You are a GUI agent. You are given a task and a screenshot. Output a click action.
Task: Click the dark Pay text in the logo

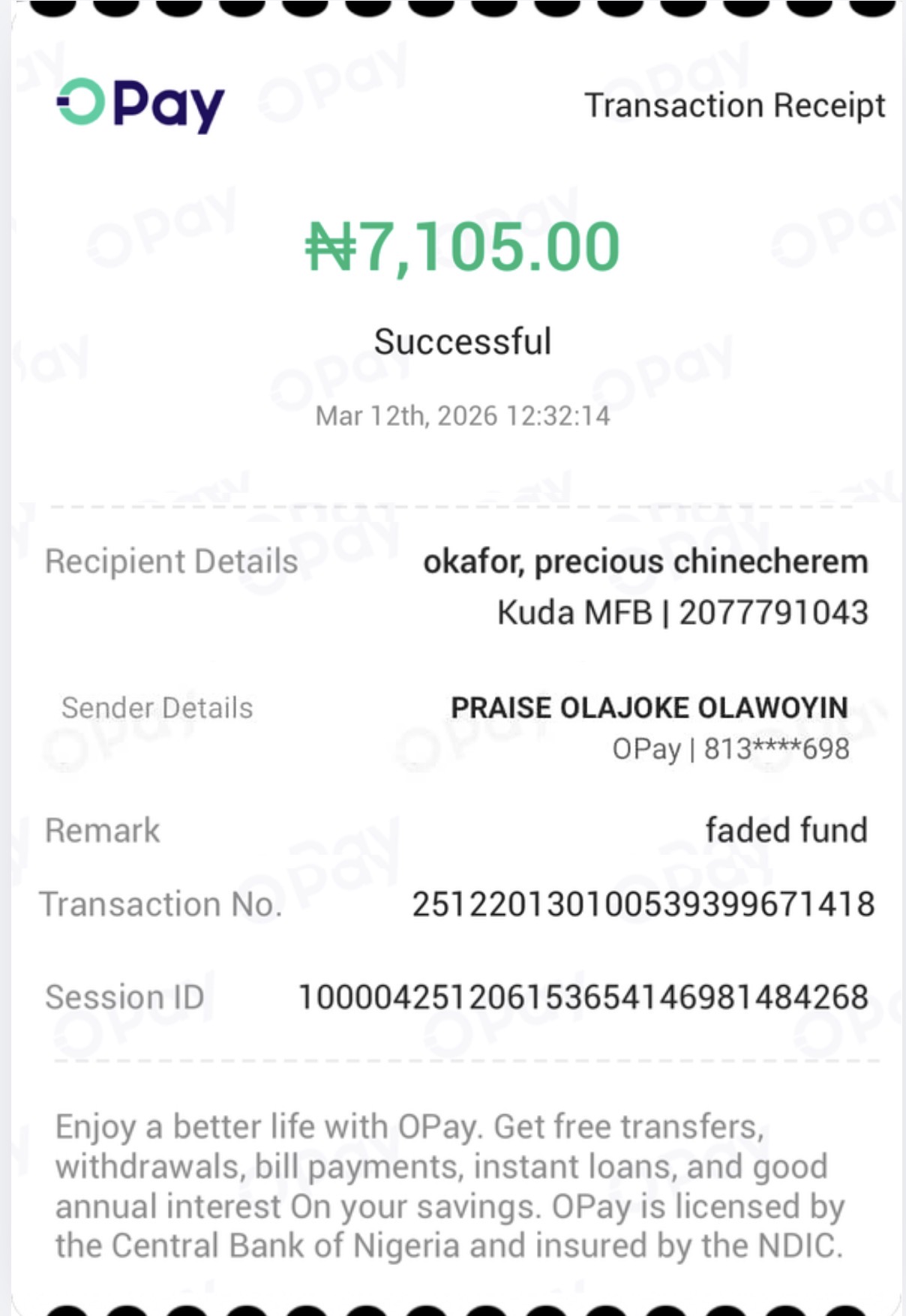pyautogui.click(x=169, y=106)
